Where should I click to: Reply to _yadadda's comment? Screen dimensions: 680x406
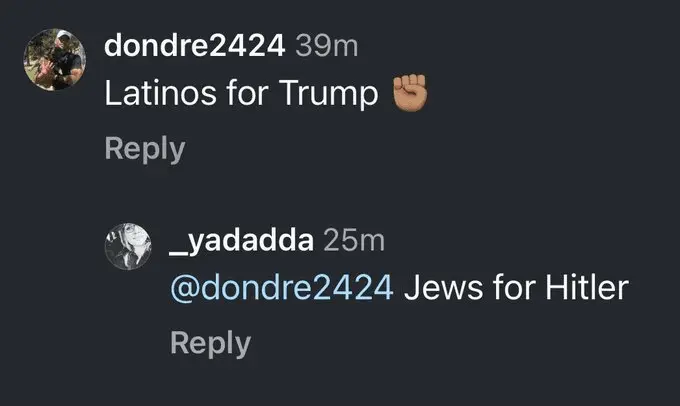point(210,343)
